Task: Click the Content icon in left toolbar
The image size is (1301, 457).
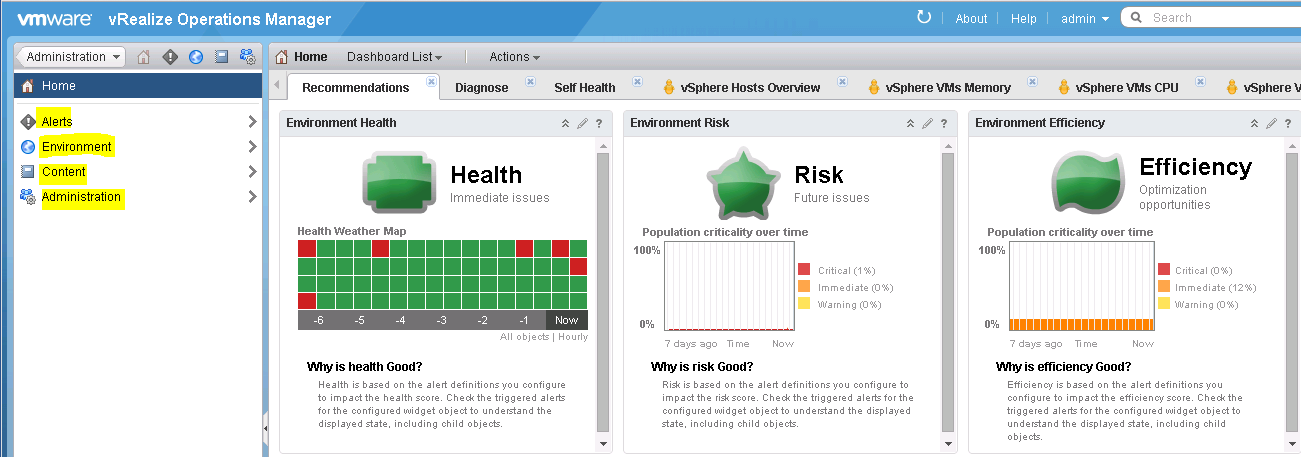Action: click(222, 57)
